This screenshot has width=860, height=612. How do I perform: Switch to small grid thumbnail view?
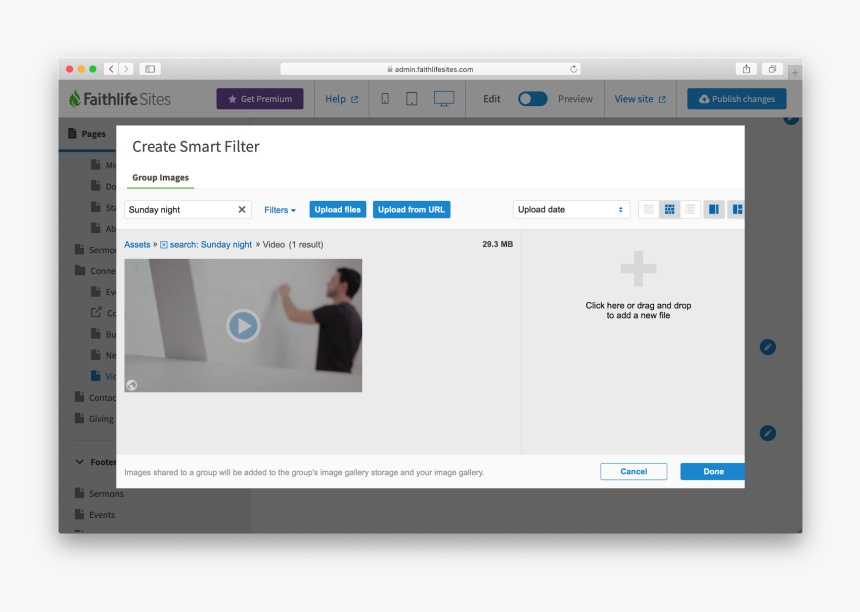tap(648, 210)
